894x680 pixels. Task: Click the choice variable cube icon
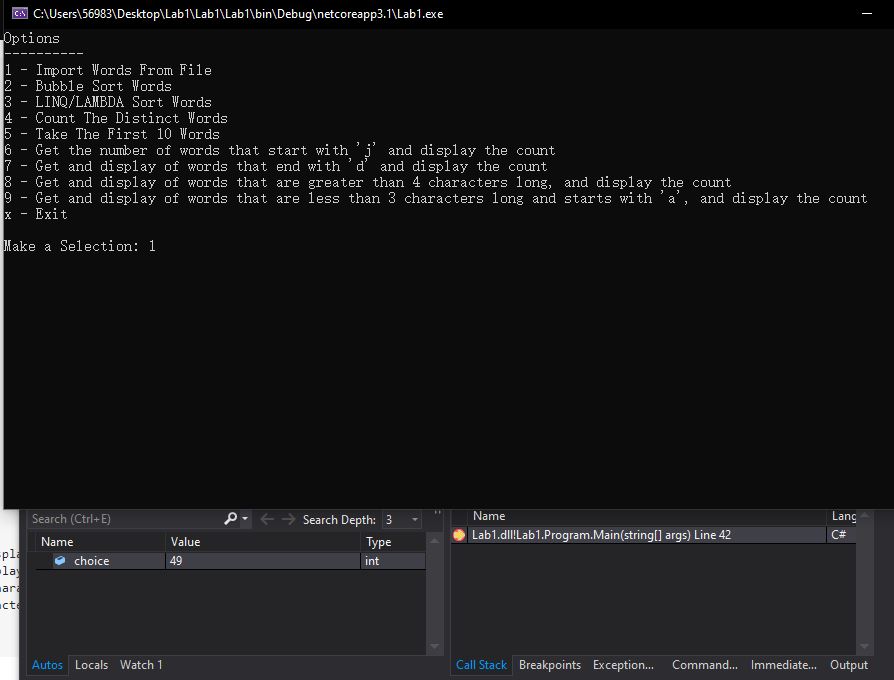tap(60, 561)
